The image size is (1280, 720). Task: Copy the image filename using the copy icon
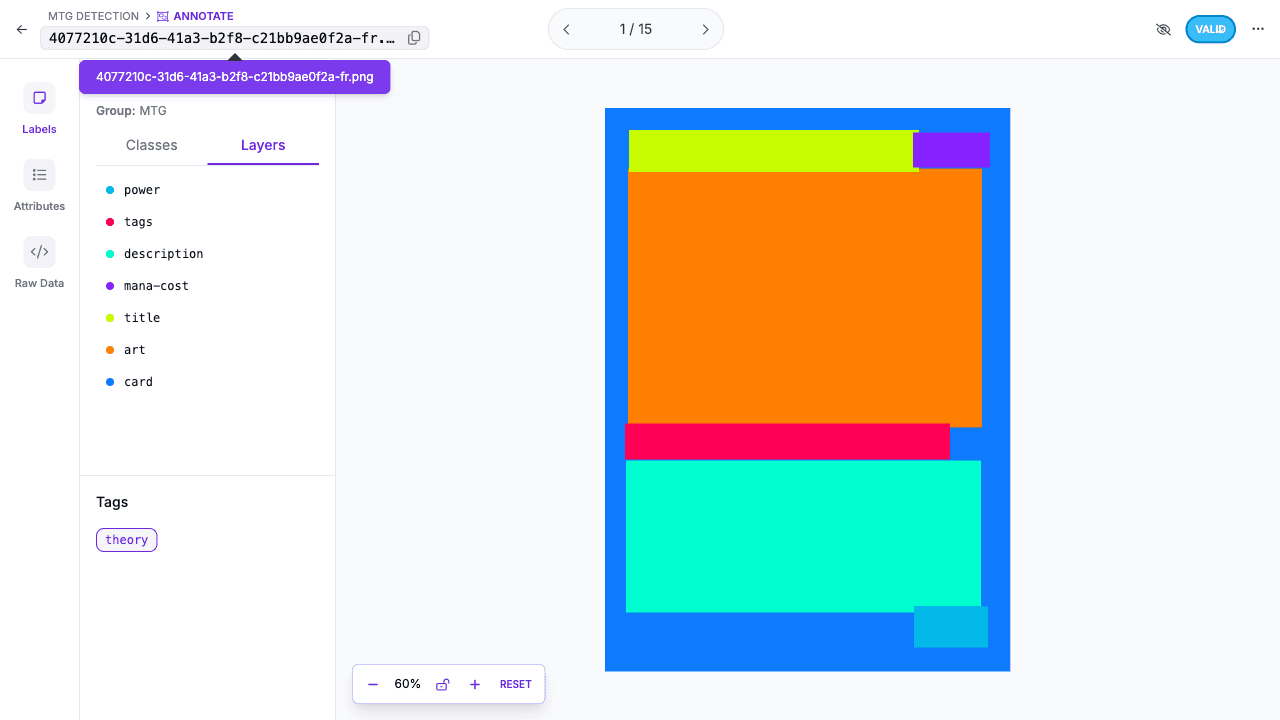click(x=414, y=37)
